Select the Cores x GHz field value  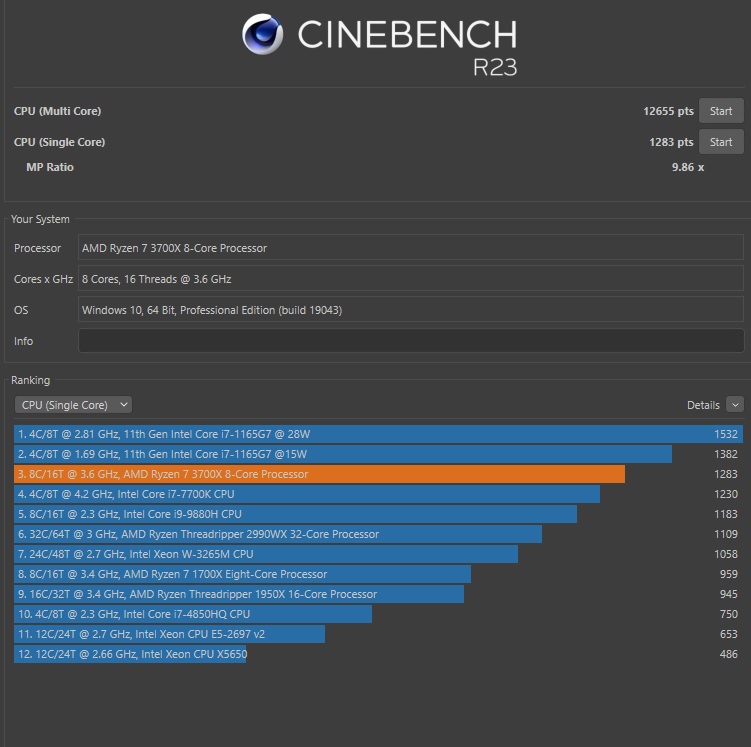click(411, 279)
